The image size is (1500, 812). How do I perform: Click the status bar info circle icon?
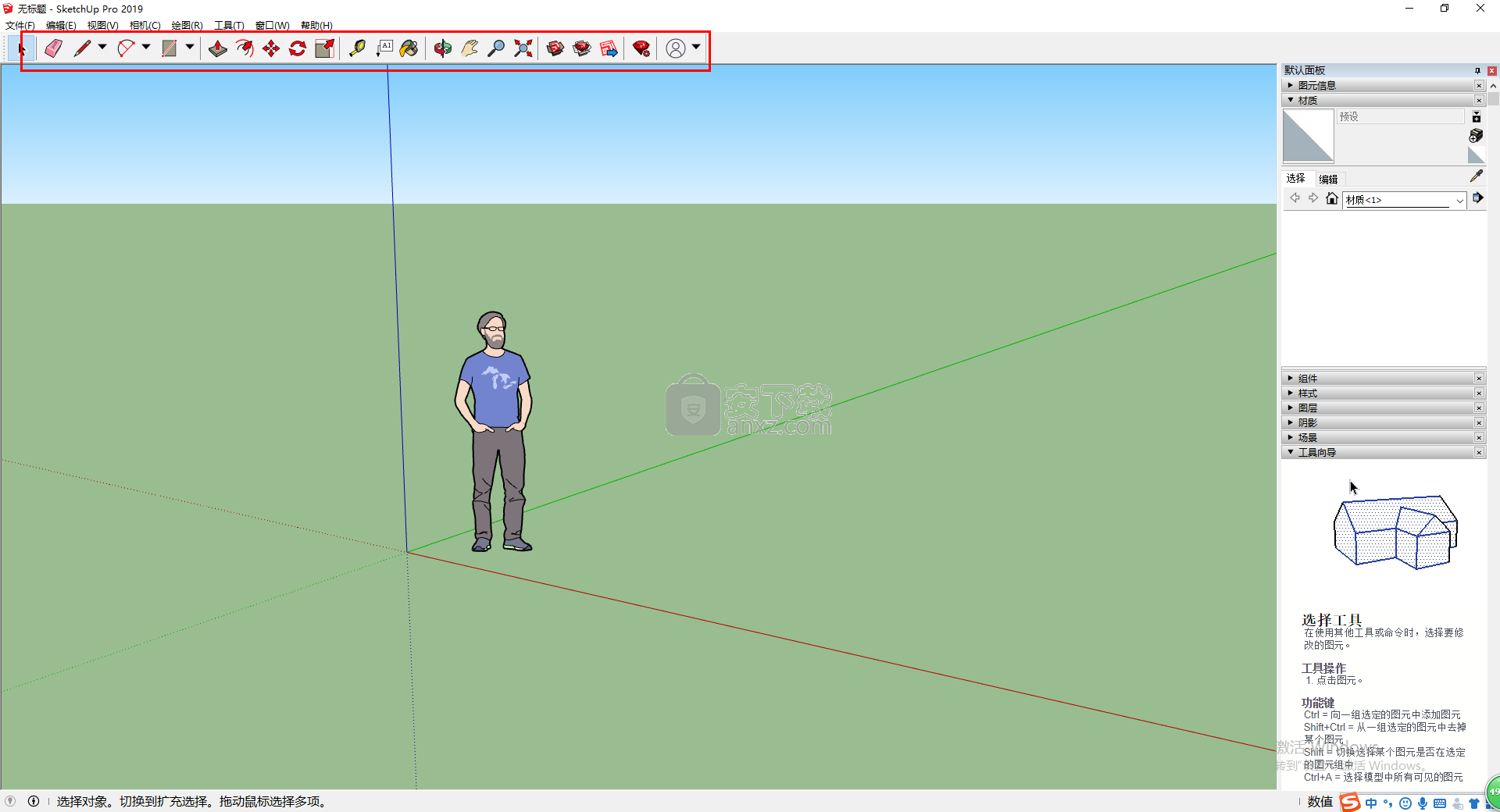[x=34, y=801]
